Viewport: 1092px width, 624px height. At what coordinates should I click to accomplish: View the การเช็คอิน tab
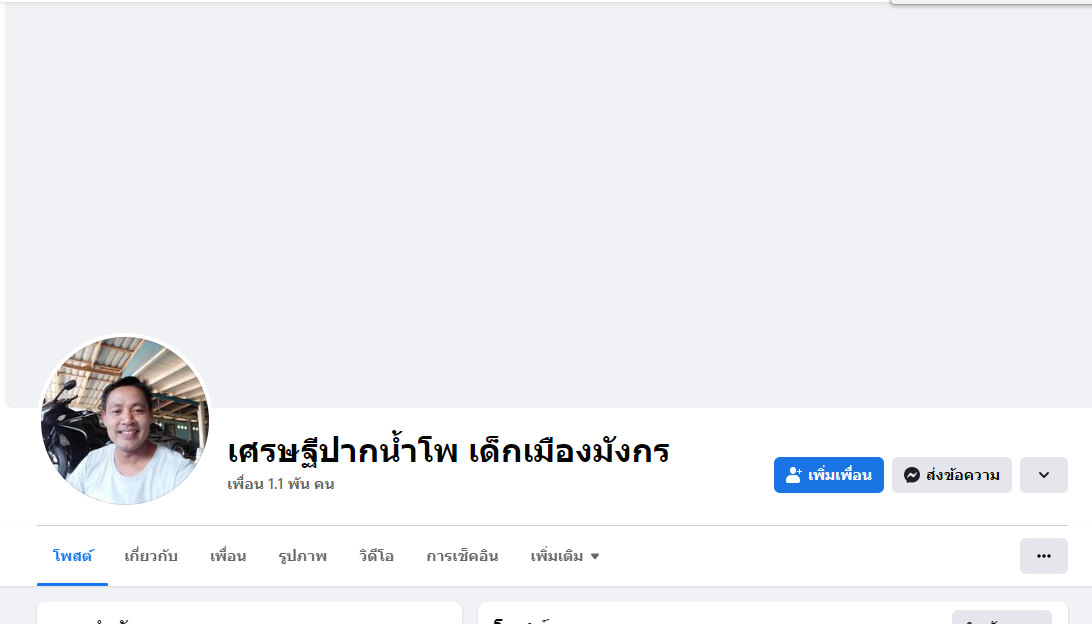pos(462,556)
